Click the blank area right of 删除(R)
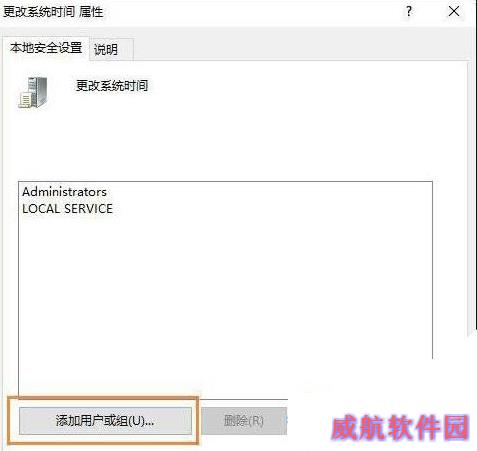Viewport: 477px width, 451px height. tap(307, 421)
